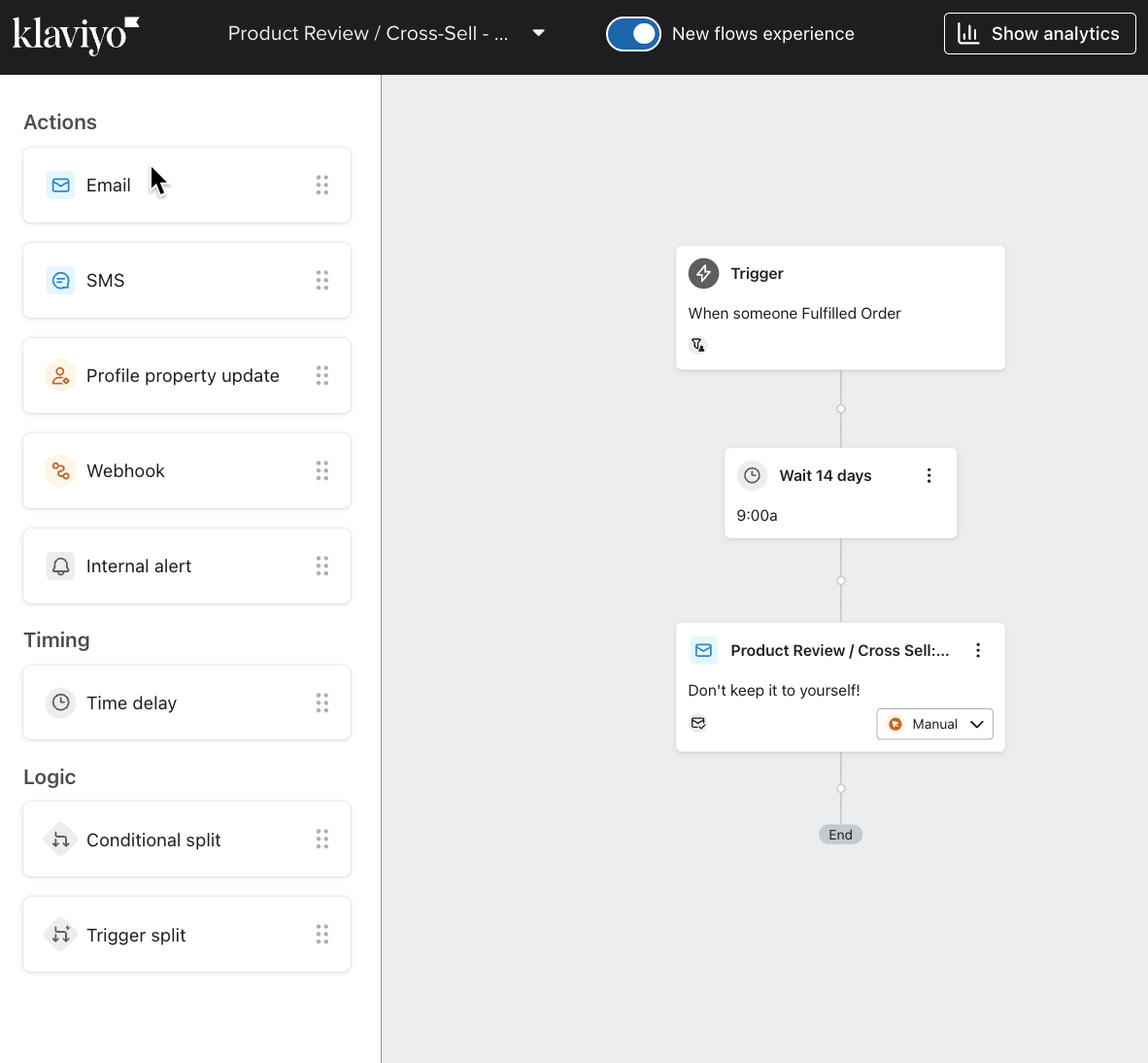Click the Trigger split icon
Viewport: 1148px width, 1063px height.
[x=60, y=935]
